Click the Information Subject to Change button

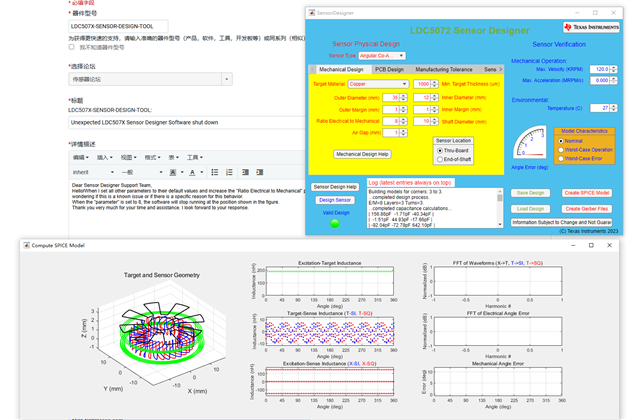pos(562,222)
